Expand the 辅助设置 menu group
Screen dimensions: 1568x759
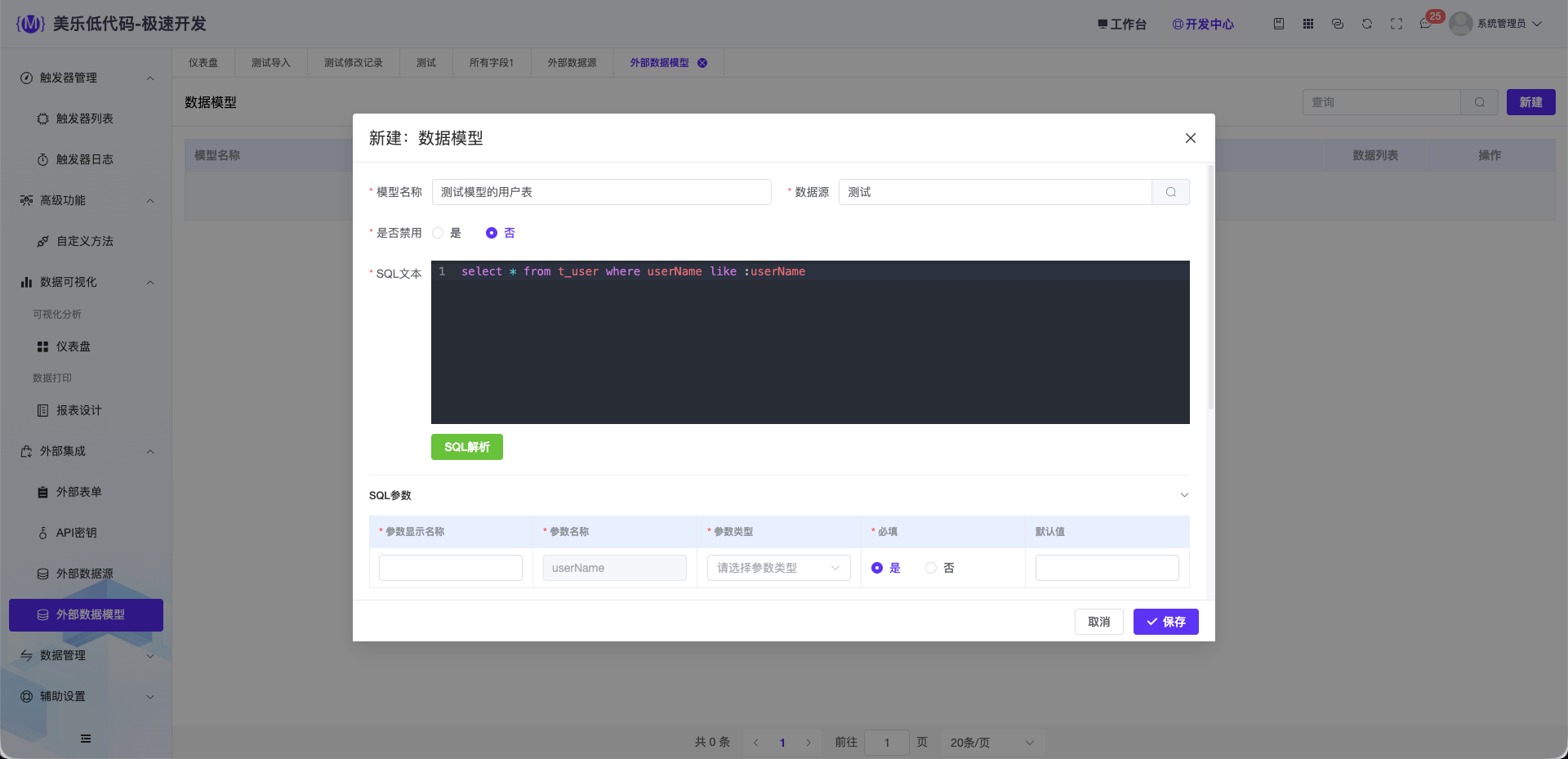pos(150,697)
